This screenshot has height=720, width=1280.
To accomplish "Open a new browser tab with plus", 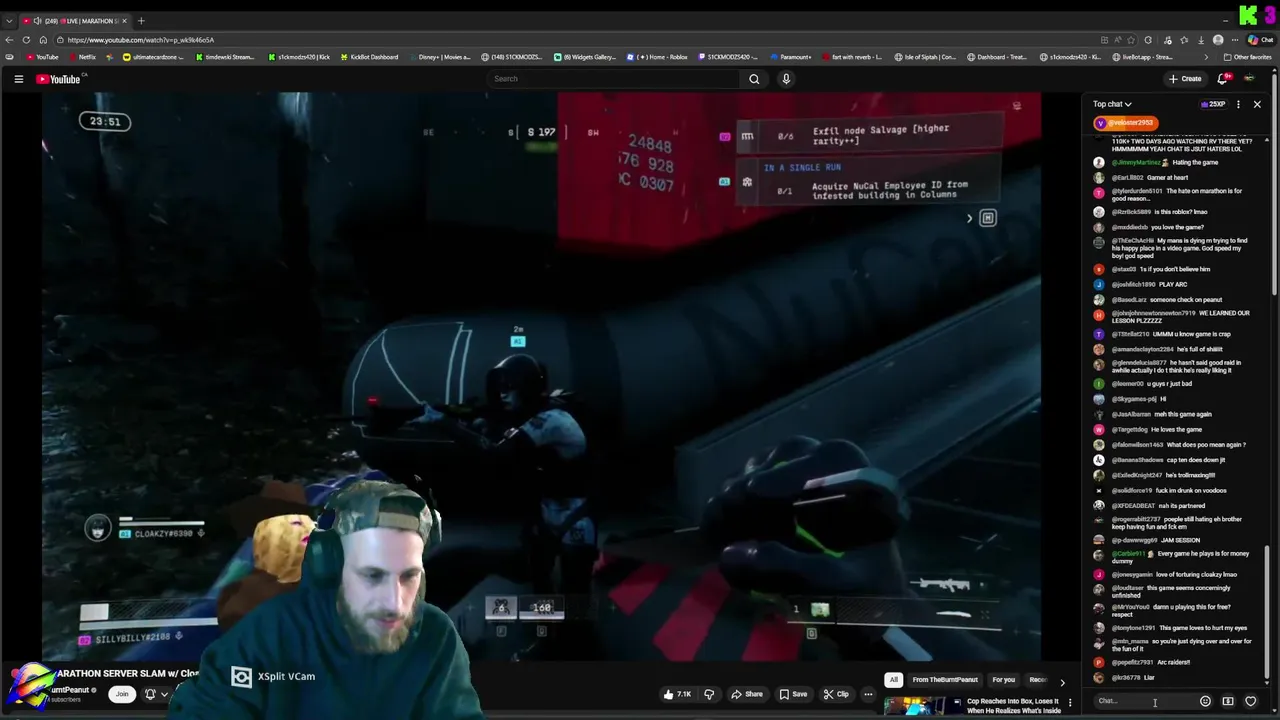I will point(141,21).
